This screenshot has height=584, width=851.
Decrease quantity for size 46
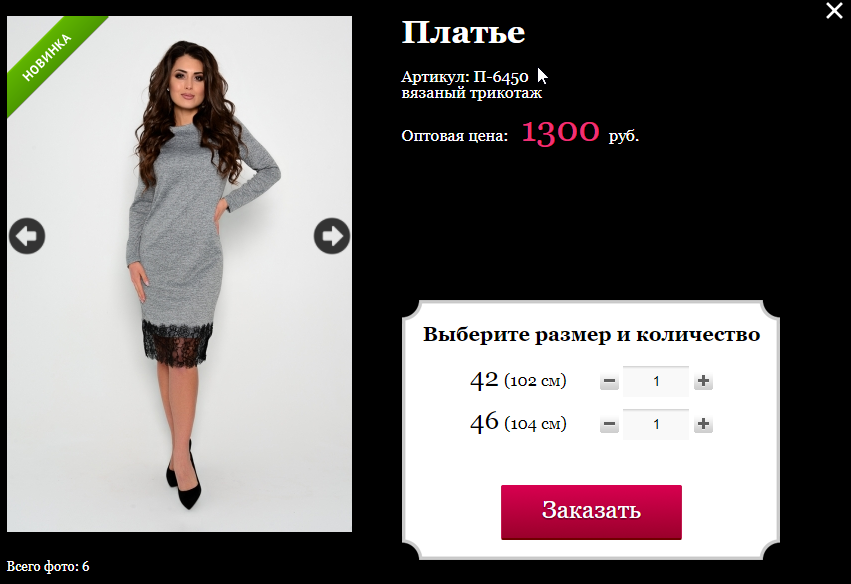609,424
